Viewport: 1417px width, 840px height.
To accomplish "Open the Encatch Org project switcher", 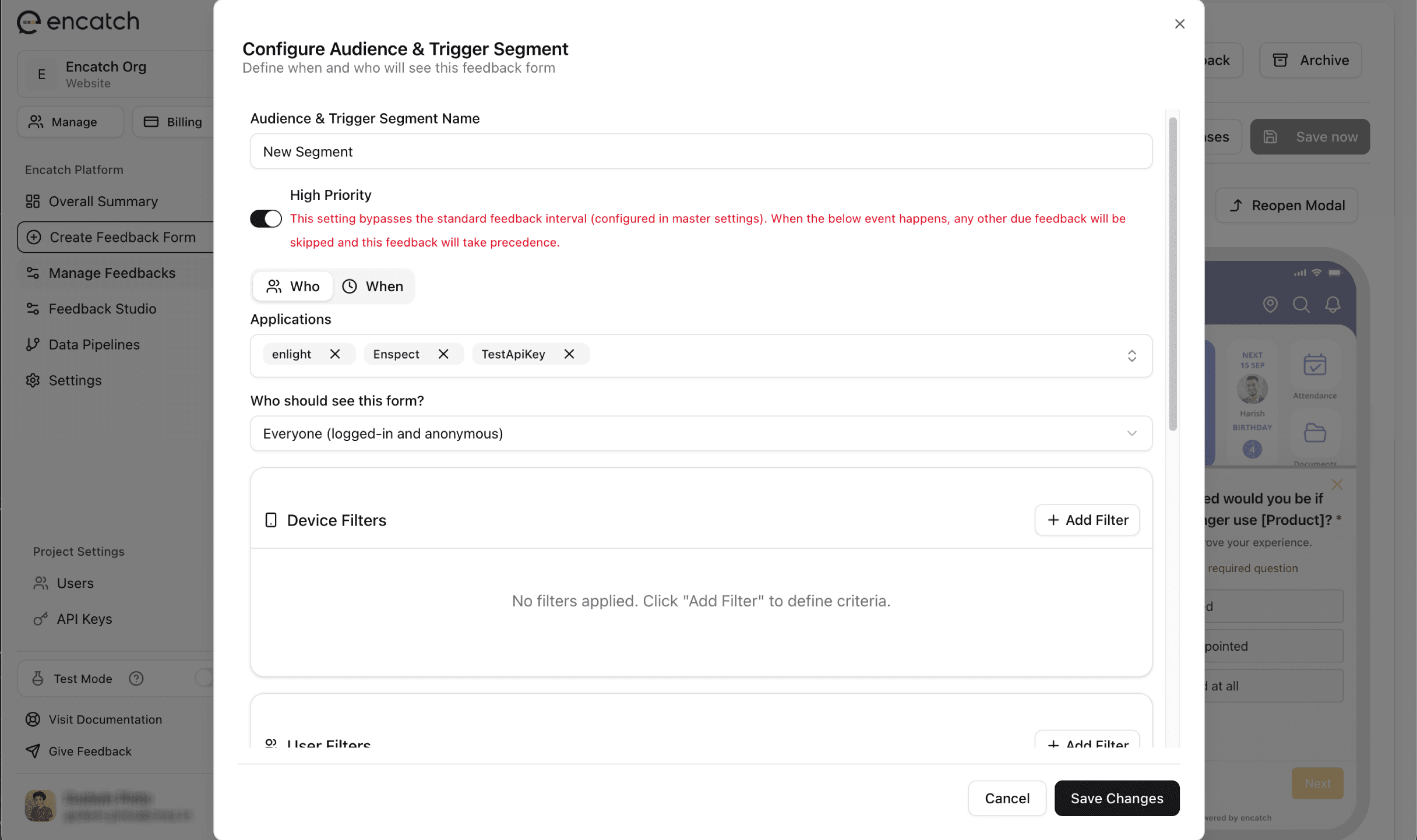I will [x=117, y=74].
